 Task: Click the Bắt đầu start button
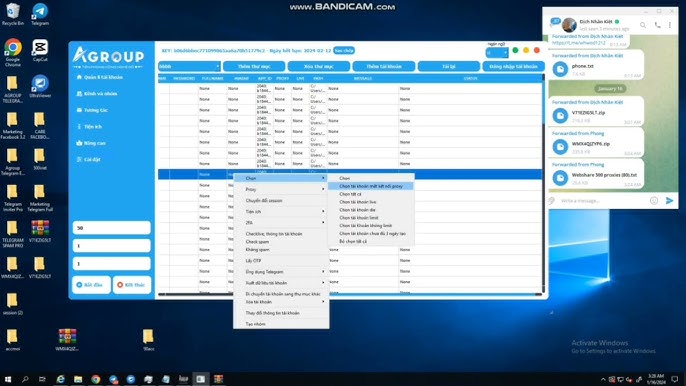91,285
